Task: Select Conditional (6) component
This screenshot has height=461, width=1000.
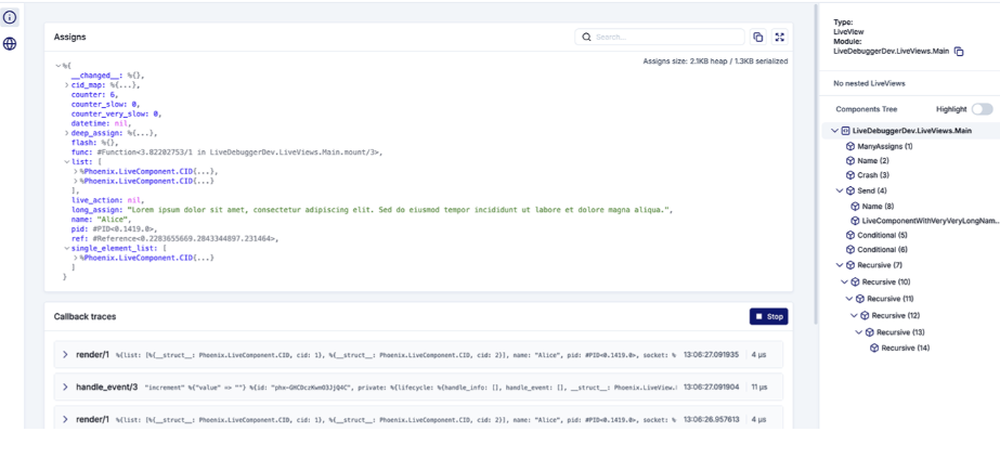Action: pyautogui.click(x=883, y=249)
